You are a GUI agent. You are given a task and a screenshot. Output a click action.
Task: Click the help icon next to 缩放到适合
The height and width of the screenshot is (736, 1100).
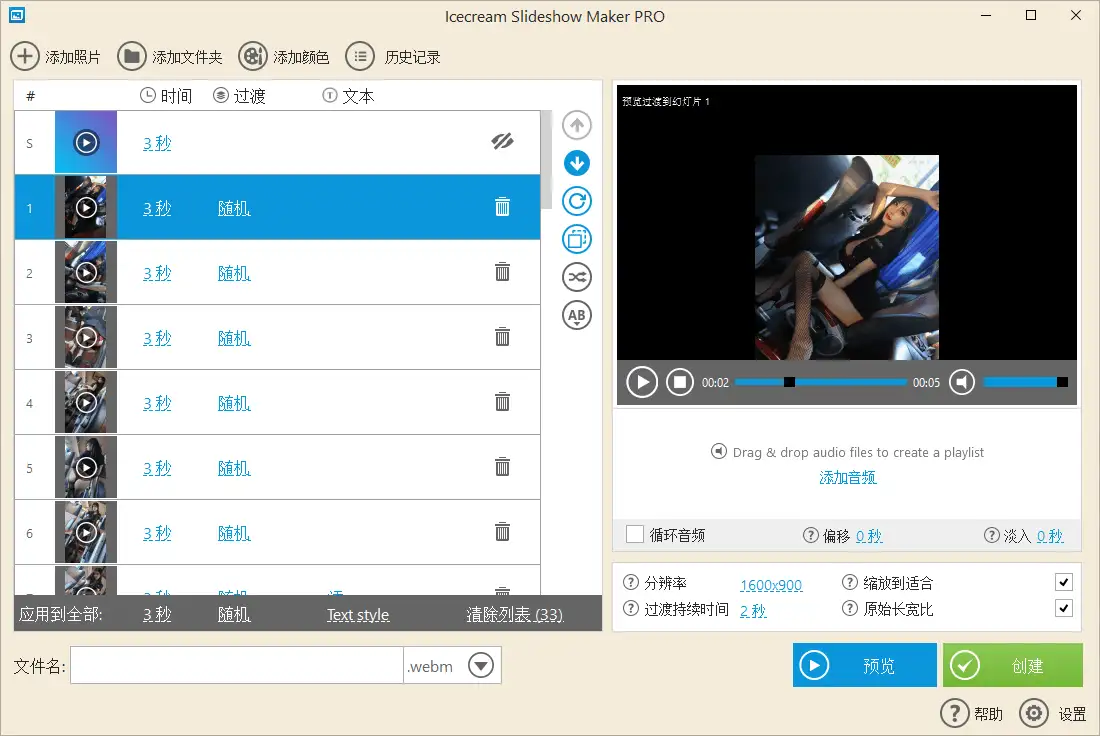[x=850, y=582]
